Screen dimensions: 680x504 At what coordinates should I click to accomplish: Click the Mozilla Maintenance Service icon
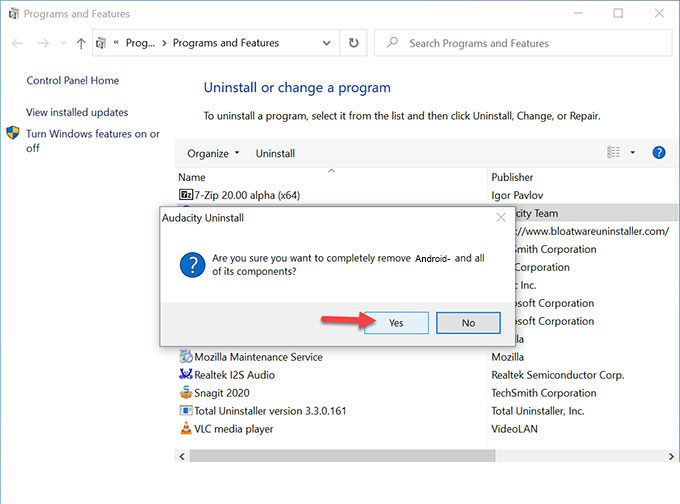coord(186,356)
